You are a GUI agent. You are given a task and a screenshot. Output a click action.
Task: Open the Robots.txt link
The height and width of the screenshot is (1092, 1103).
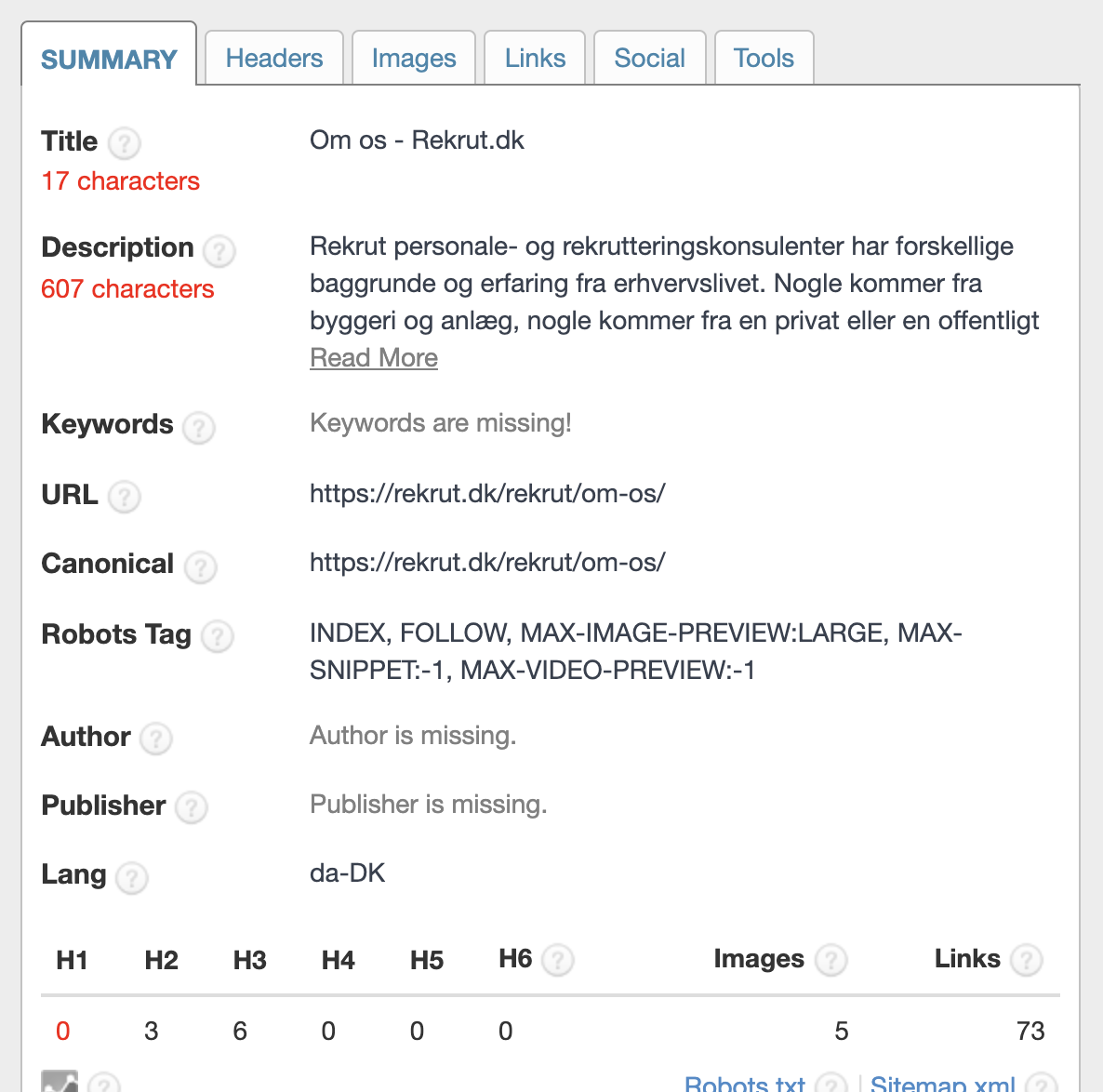coord(744,1084)
